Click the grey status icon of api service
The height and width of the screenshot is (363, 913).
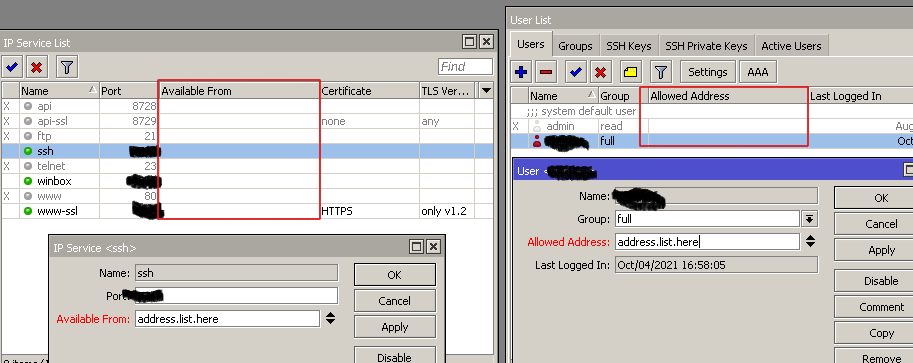click(28, 106)
